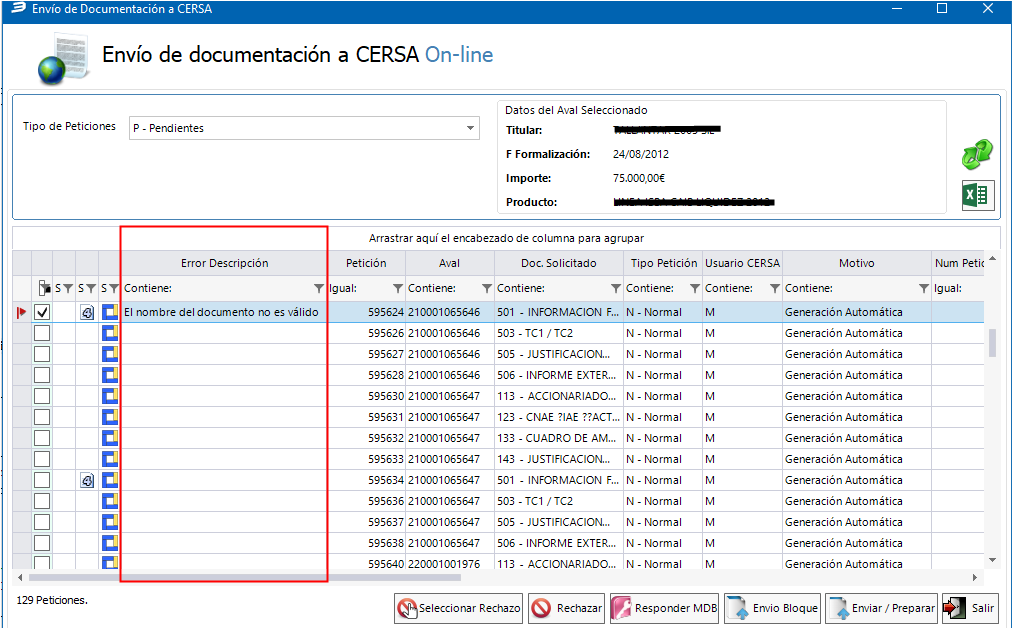Viewport: 1013px width, 628px height.
Task: Open the filter funnel under Error Descripción
Action: click(x=319, y=288)
